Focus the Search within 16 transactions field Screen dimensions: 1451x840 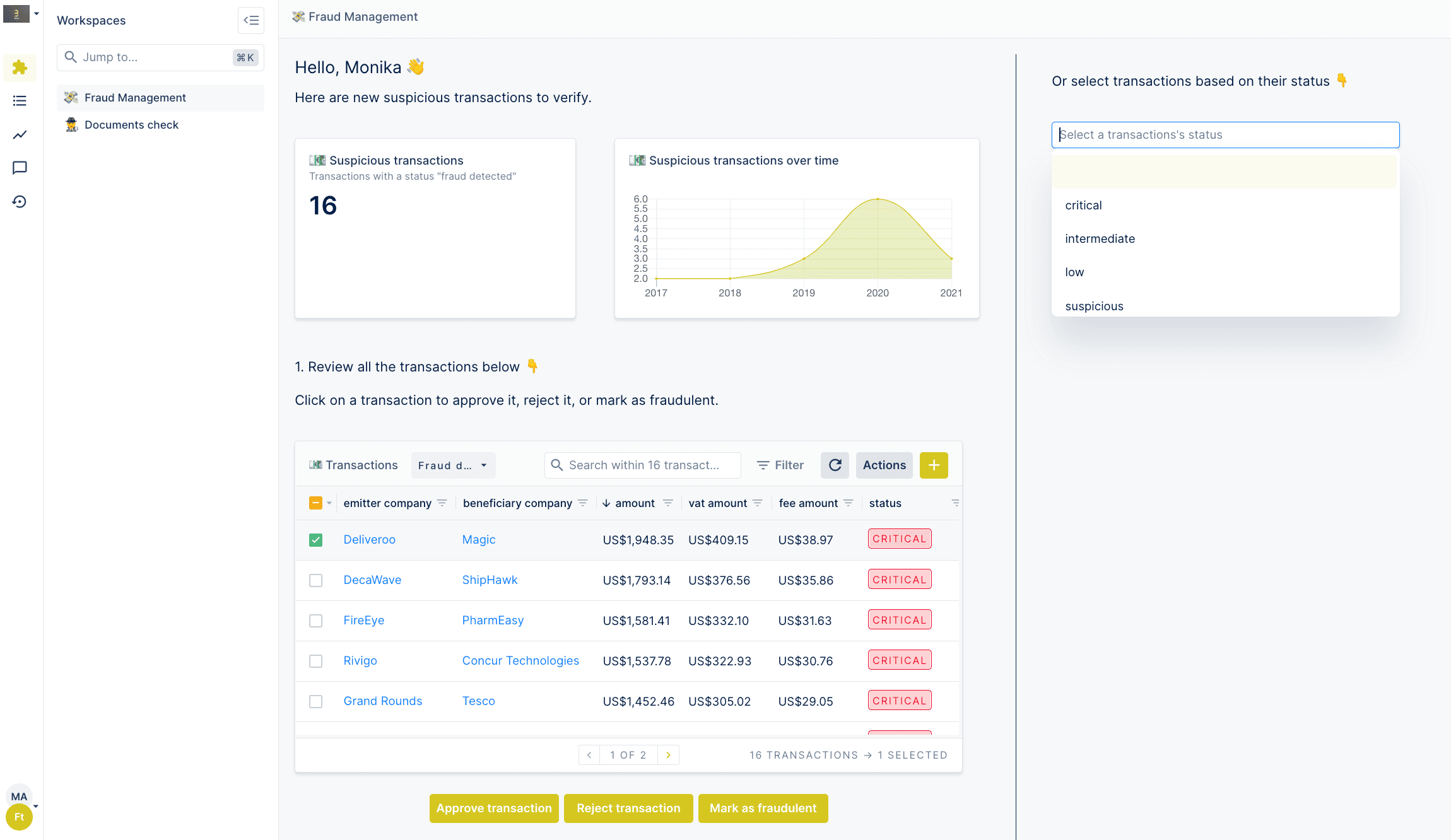(643, 465)
